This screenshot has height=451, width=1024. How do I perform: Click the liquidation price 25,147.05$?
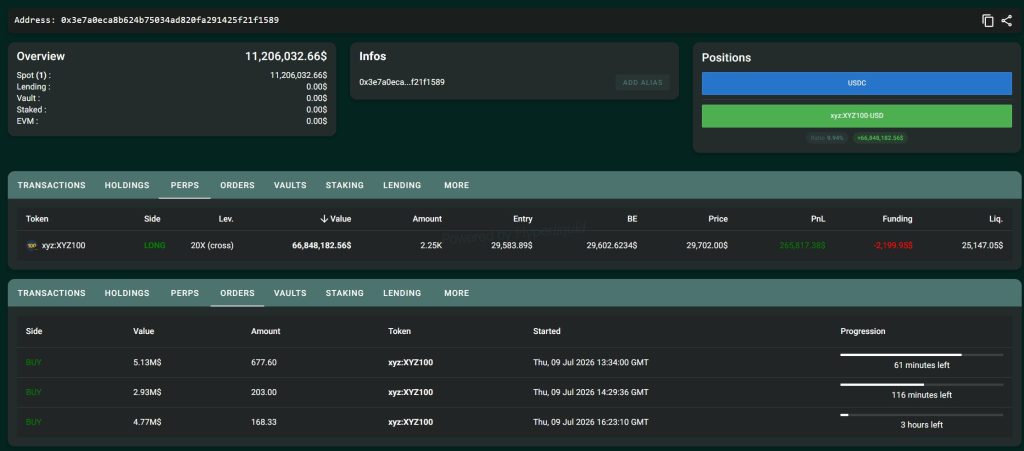982,245
